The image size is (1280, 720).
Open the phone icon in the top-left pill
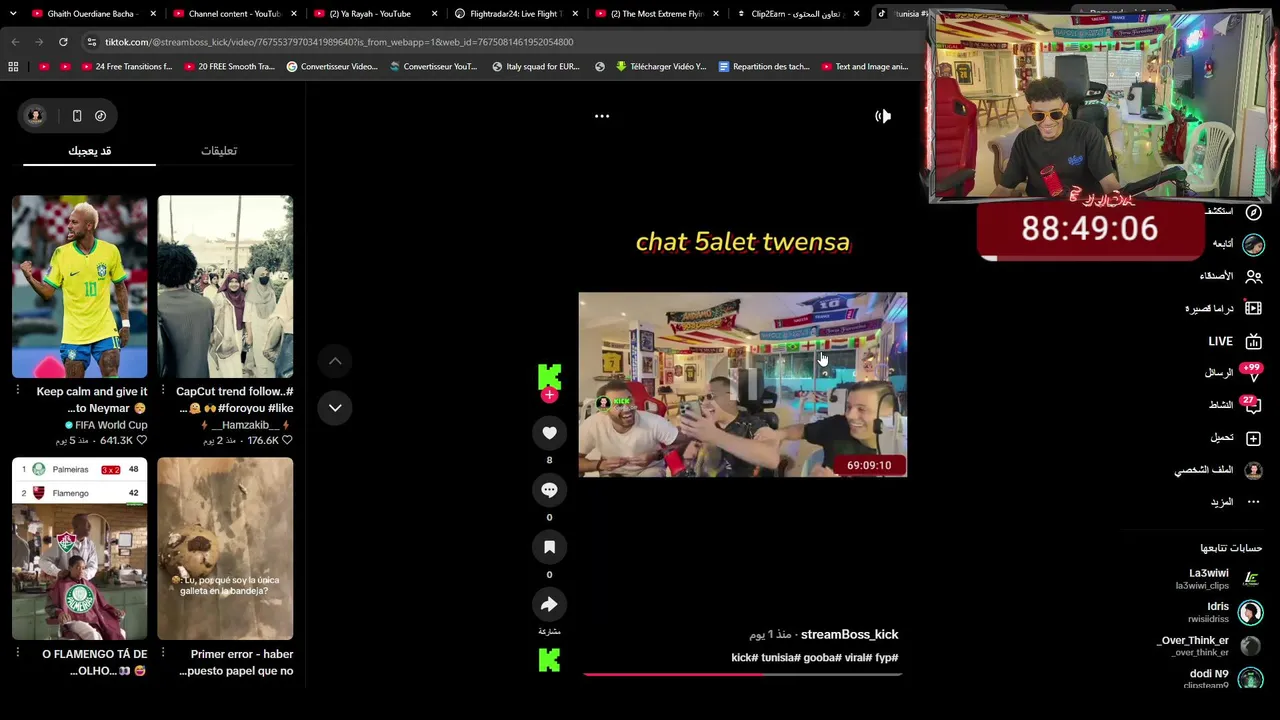(77, 116)
